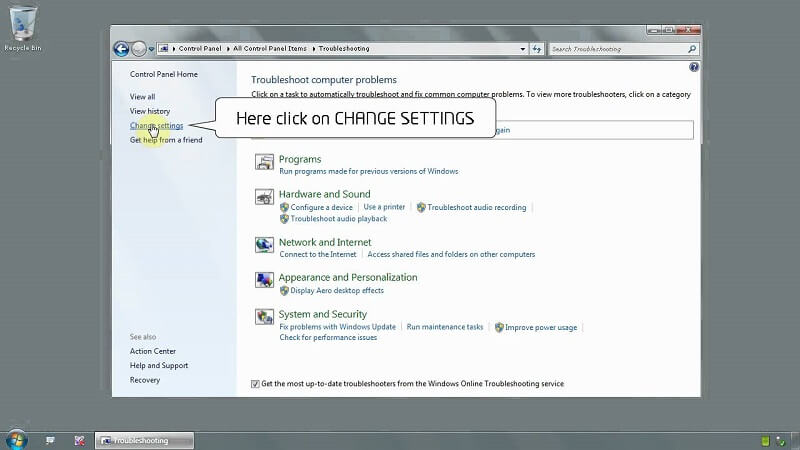The image size is (800, 450).
Task: Click the Programs category icon
Action: [x=264, y=162]
